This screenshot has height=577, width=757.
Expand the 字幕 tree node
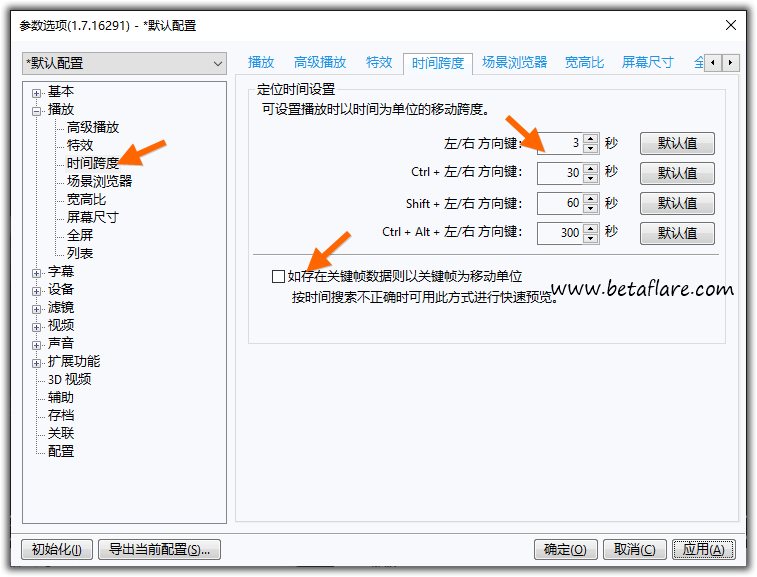[x=37, y=272]
